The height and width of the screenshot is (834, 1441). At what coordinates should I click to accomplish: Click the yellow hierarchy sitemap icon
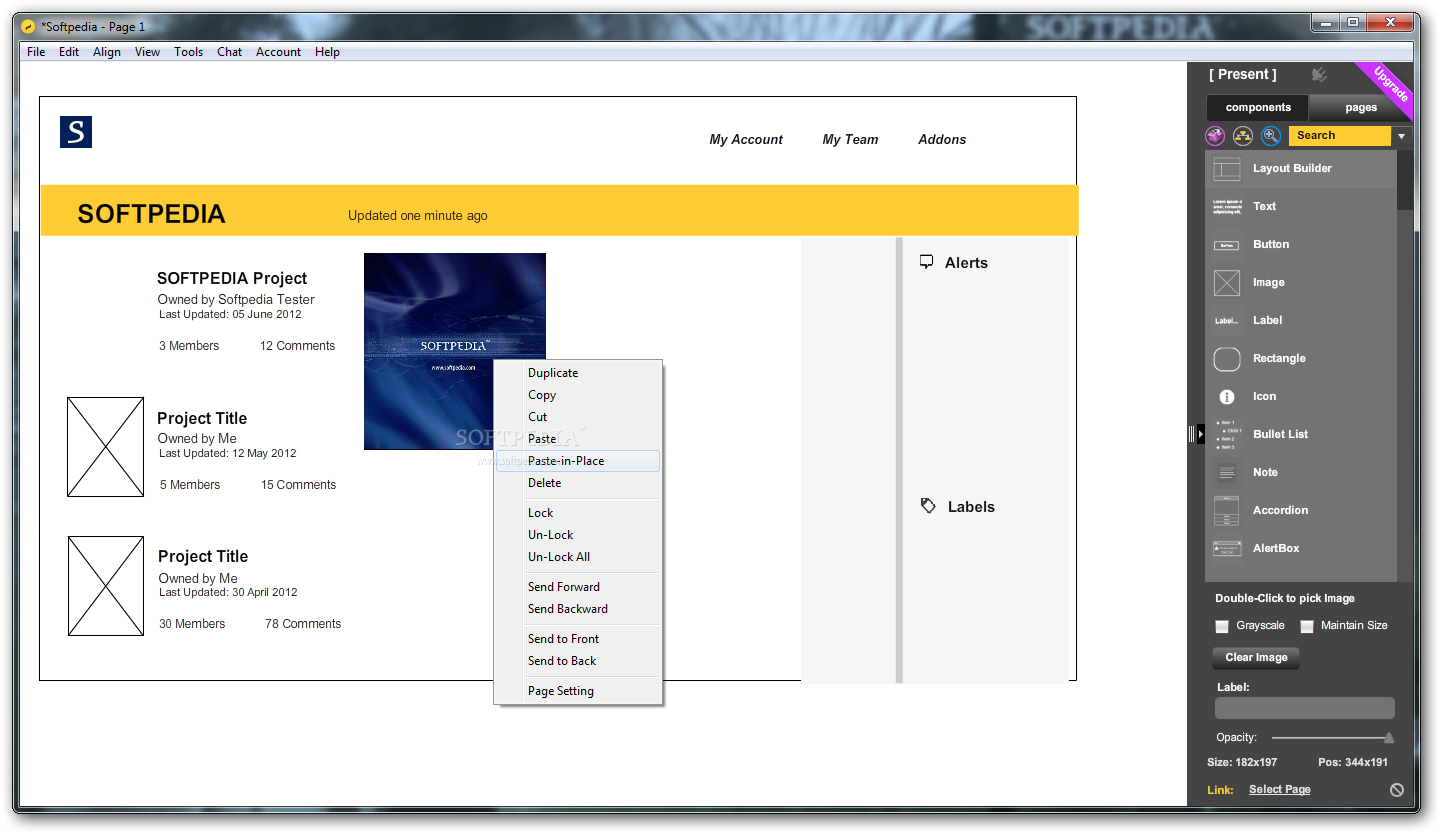tap(1243, 136)
